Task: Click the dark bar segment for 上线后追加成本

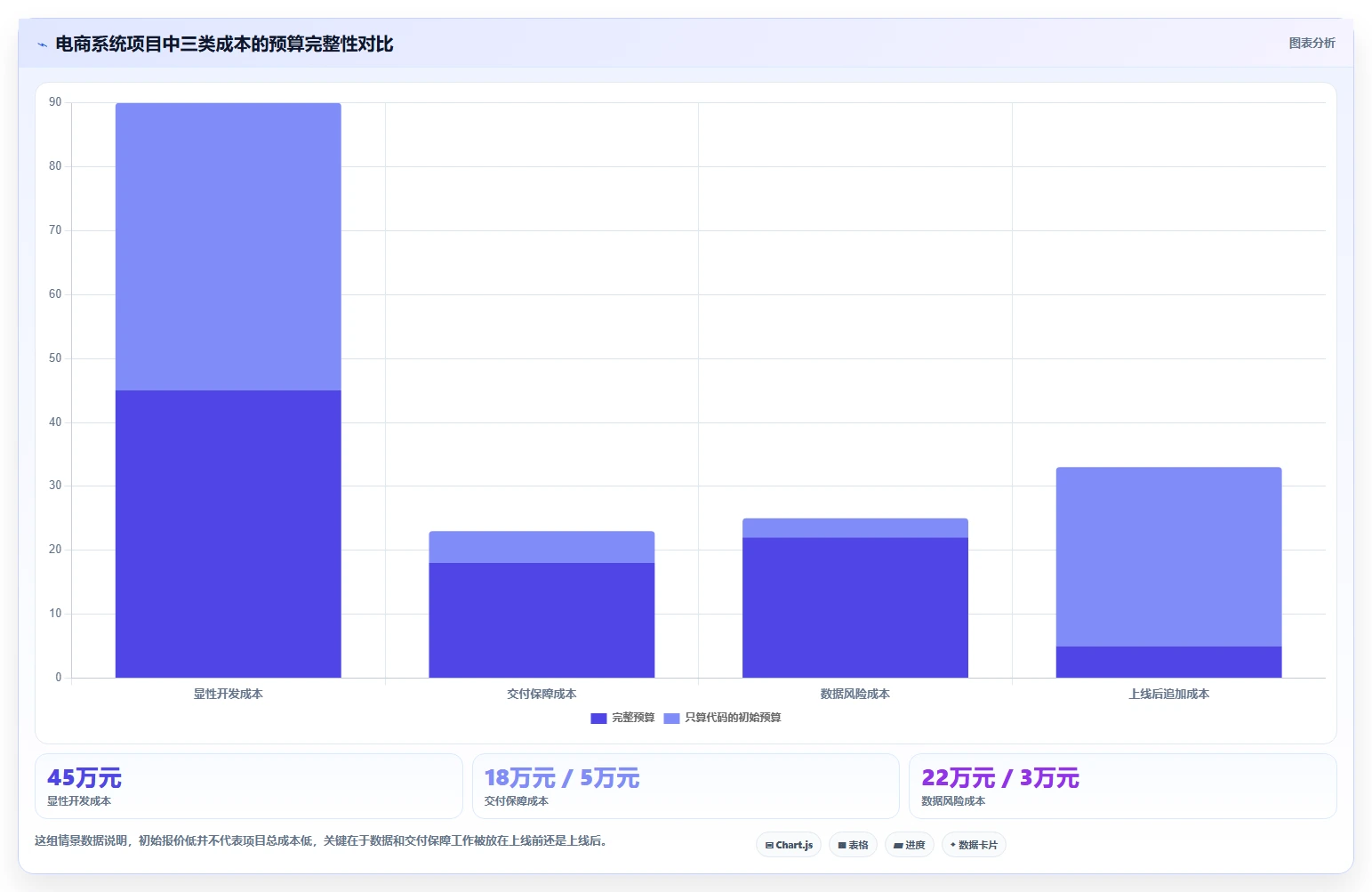Action: [x=1168, y=662]
